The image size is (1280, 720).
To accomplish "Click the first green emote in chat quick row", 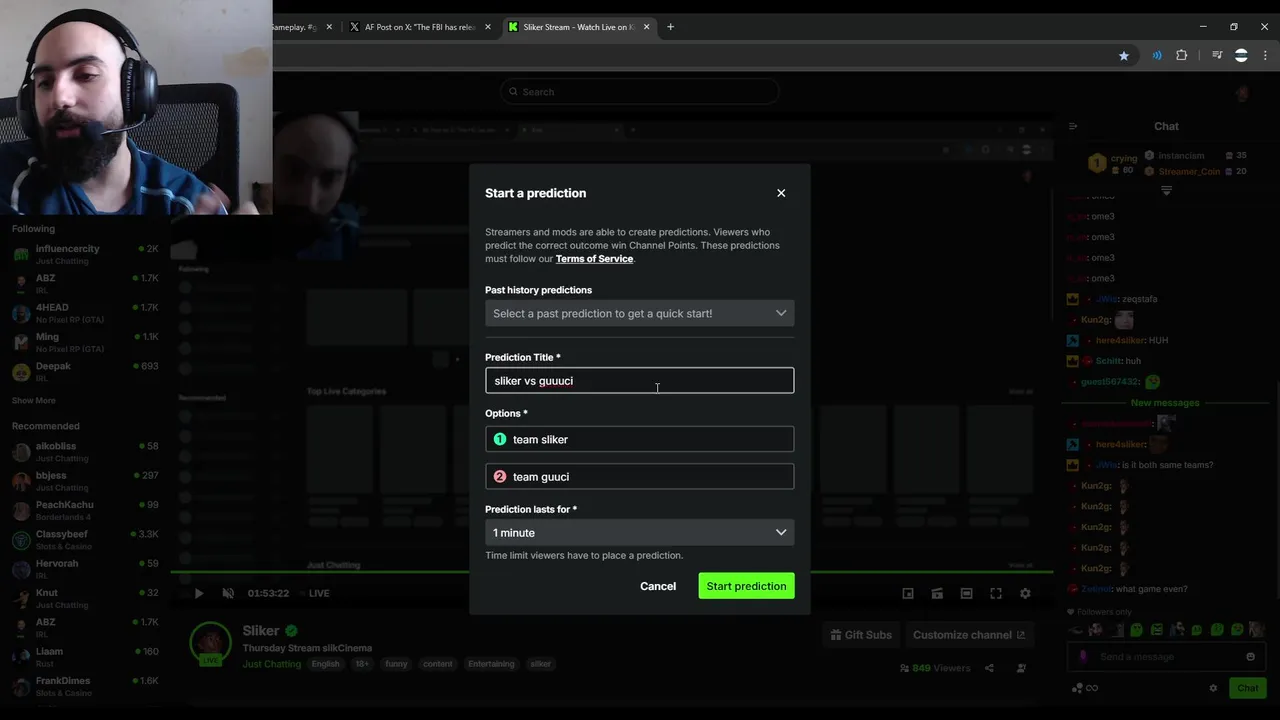I will click(x=1136, y=630).
